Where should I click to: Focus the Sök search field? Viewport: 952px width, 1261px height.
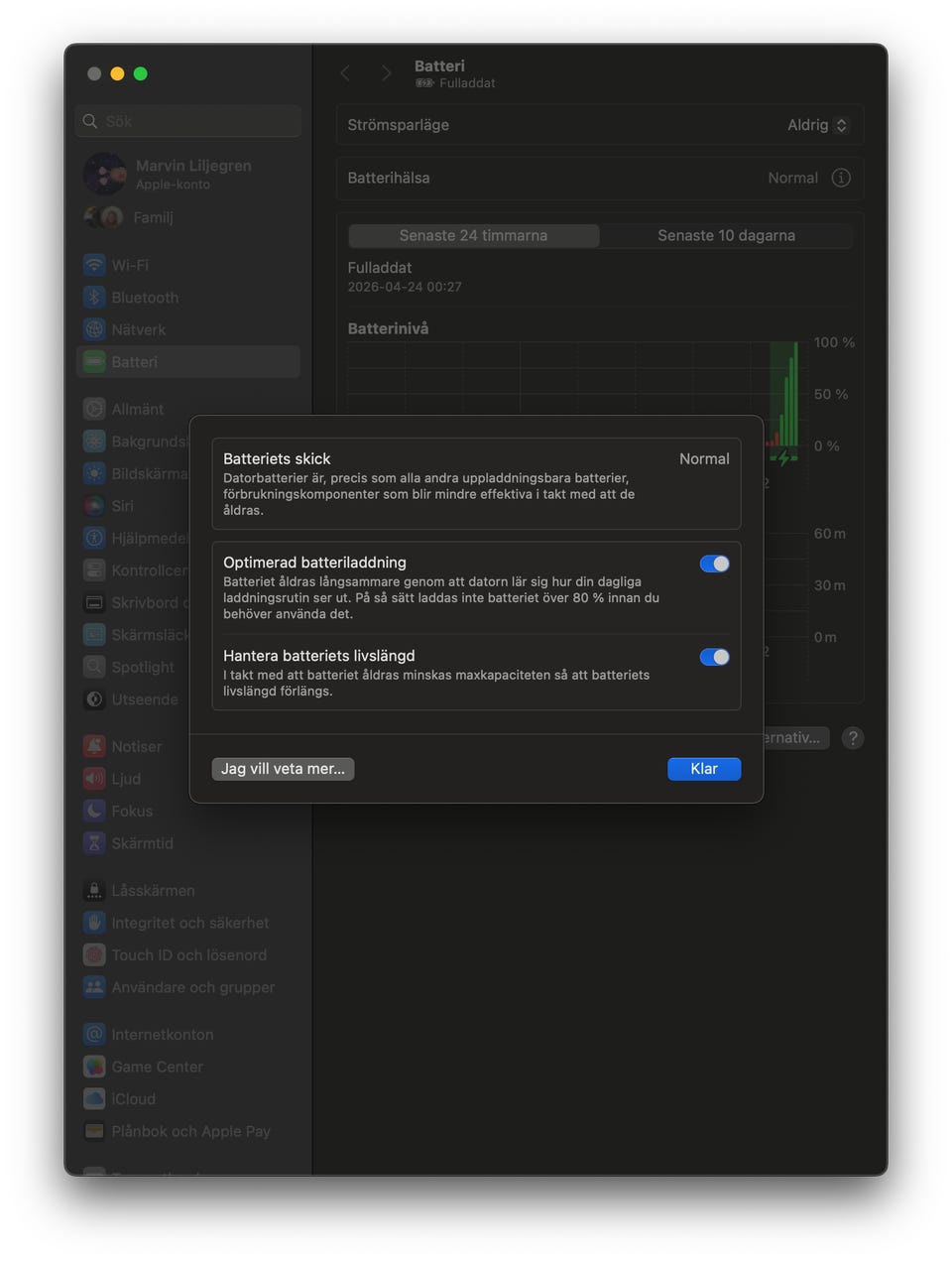pyautogui.click(x=188, y=121)
